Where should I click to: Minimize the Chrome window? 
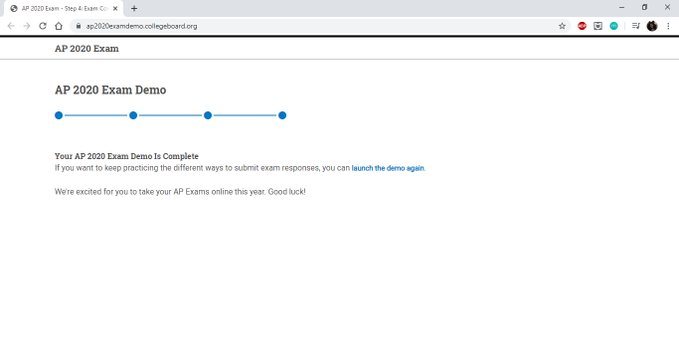[622, 7]
